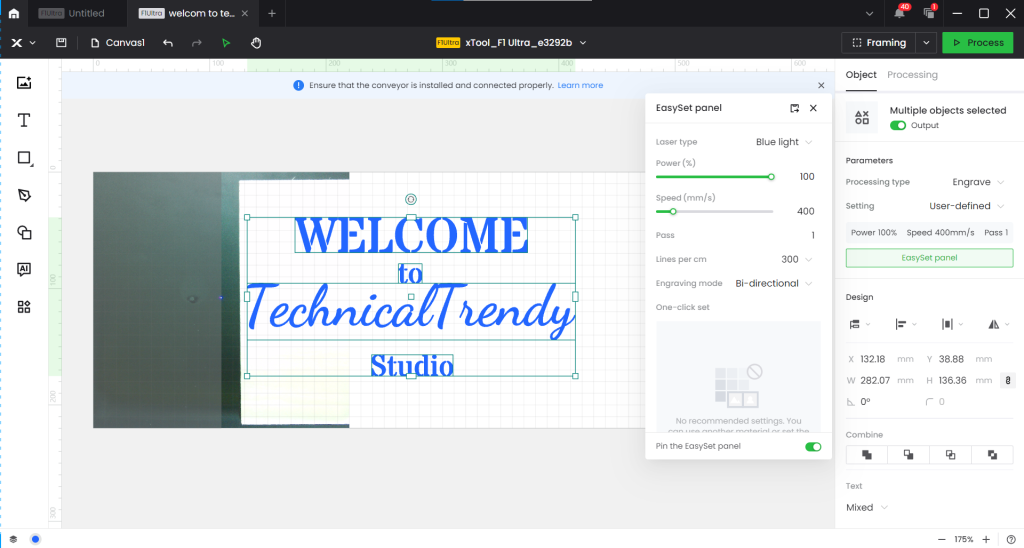Follow the Learn more link
Screen dimensions: 1024x548
(x=580, y=85)
